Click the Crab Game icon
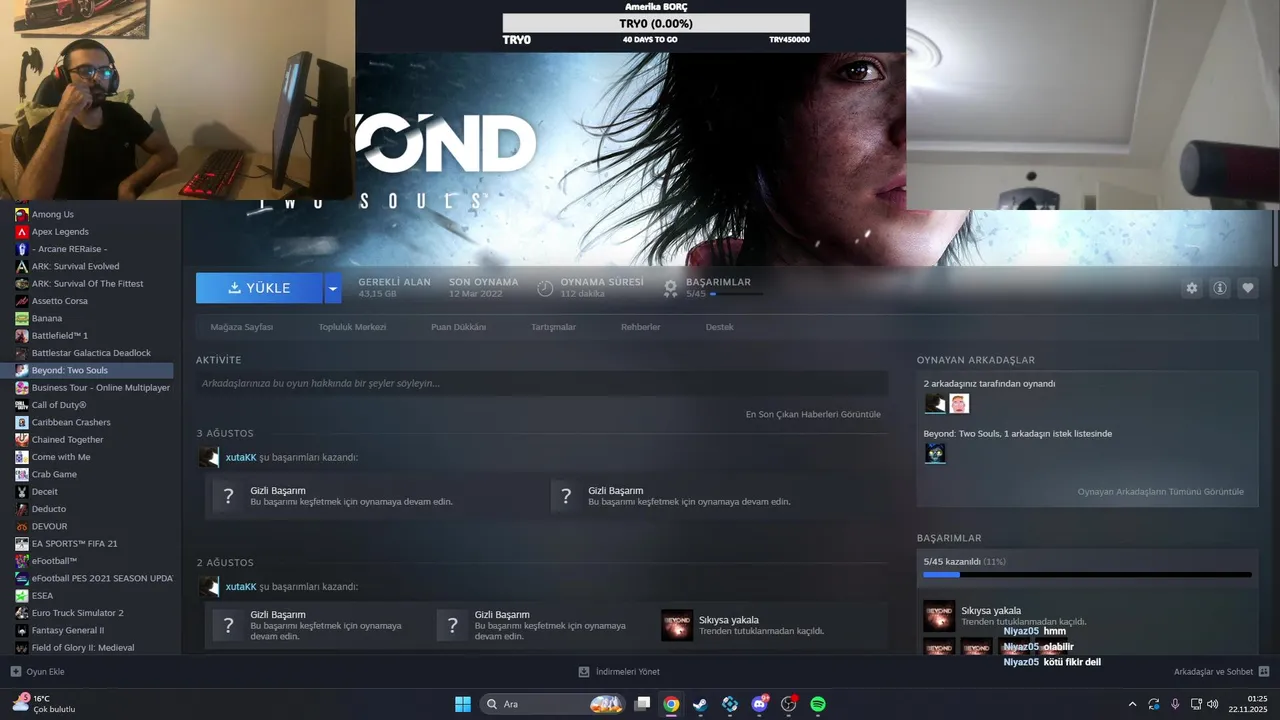Viewport: 1280px width, 720px height. point(22,474)
